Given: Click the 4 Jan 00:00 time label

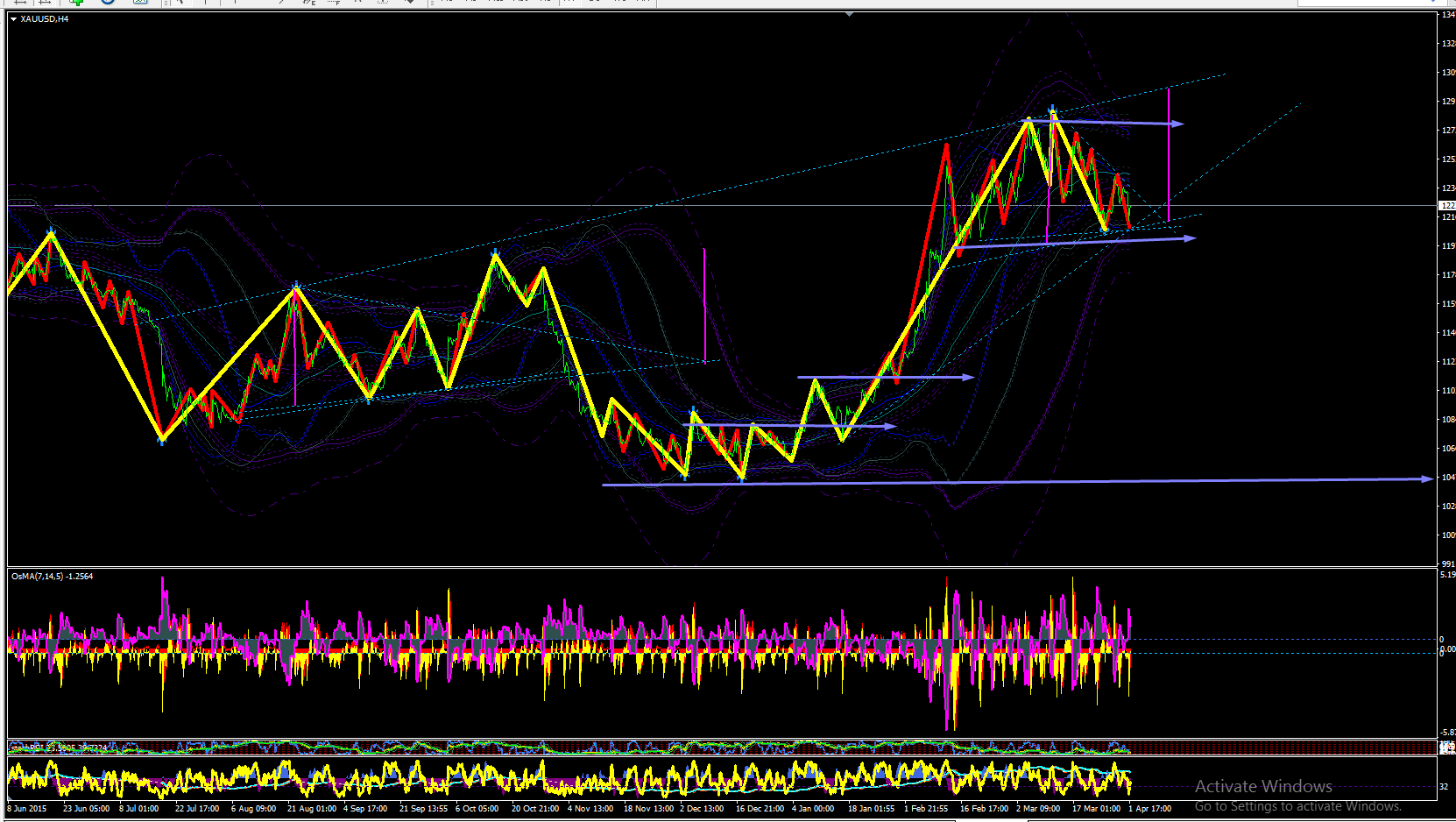Looking at the screenshot, I should (813, 808).
